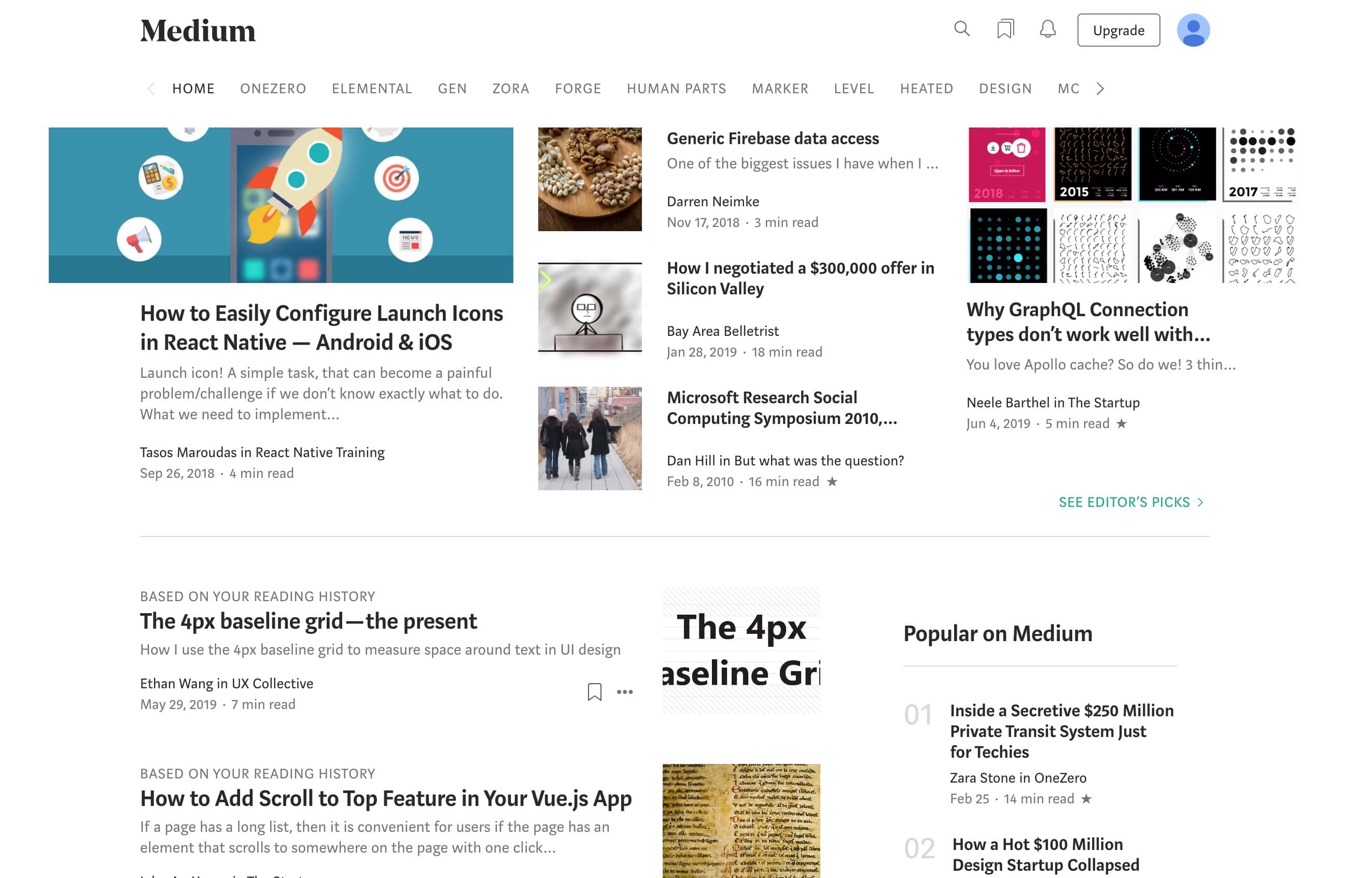Open the ZORA tab
The height and width of the screenshot is (878, 1372).
[x=511, y=88]
